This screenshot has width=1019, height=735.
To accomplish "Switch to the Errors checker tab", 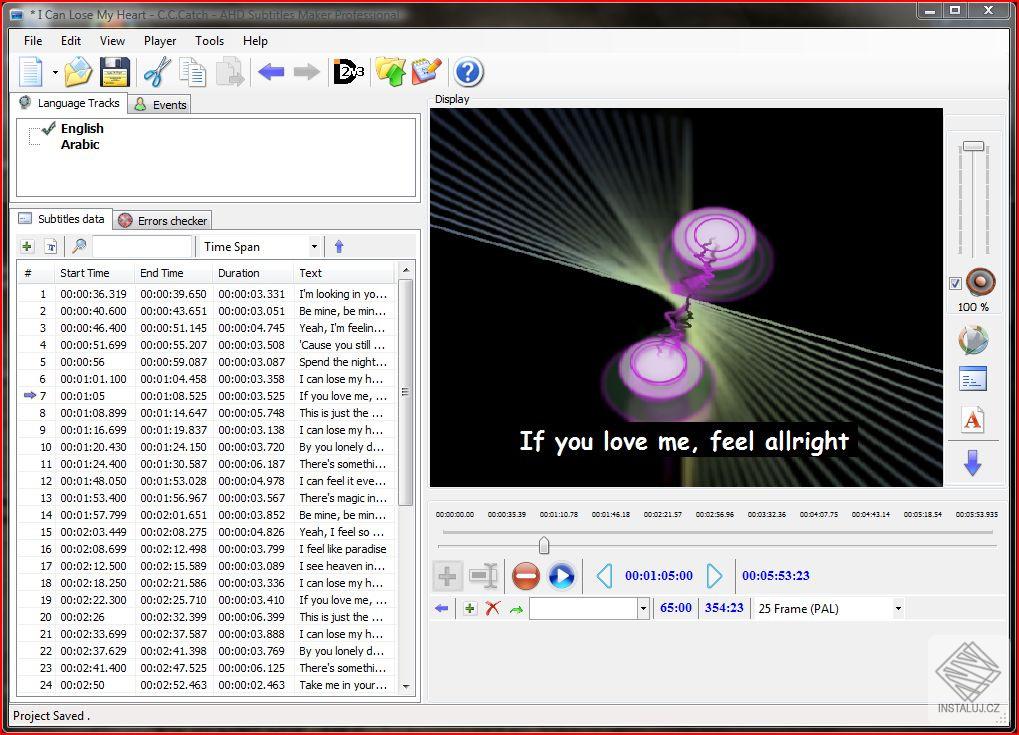I will coord(163,220).
